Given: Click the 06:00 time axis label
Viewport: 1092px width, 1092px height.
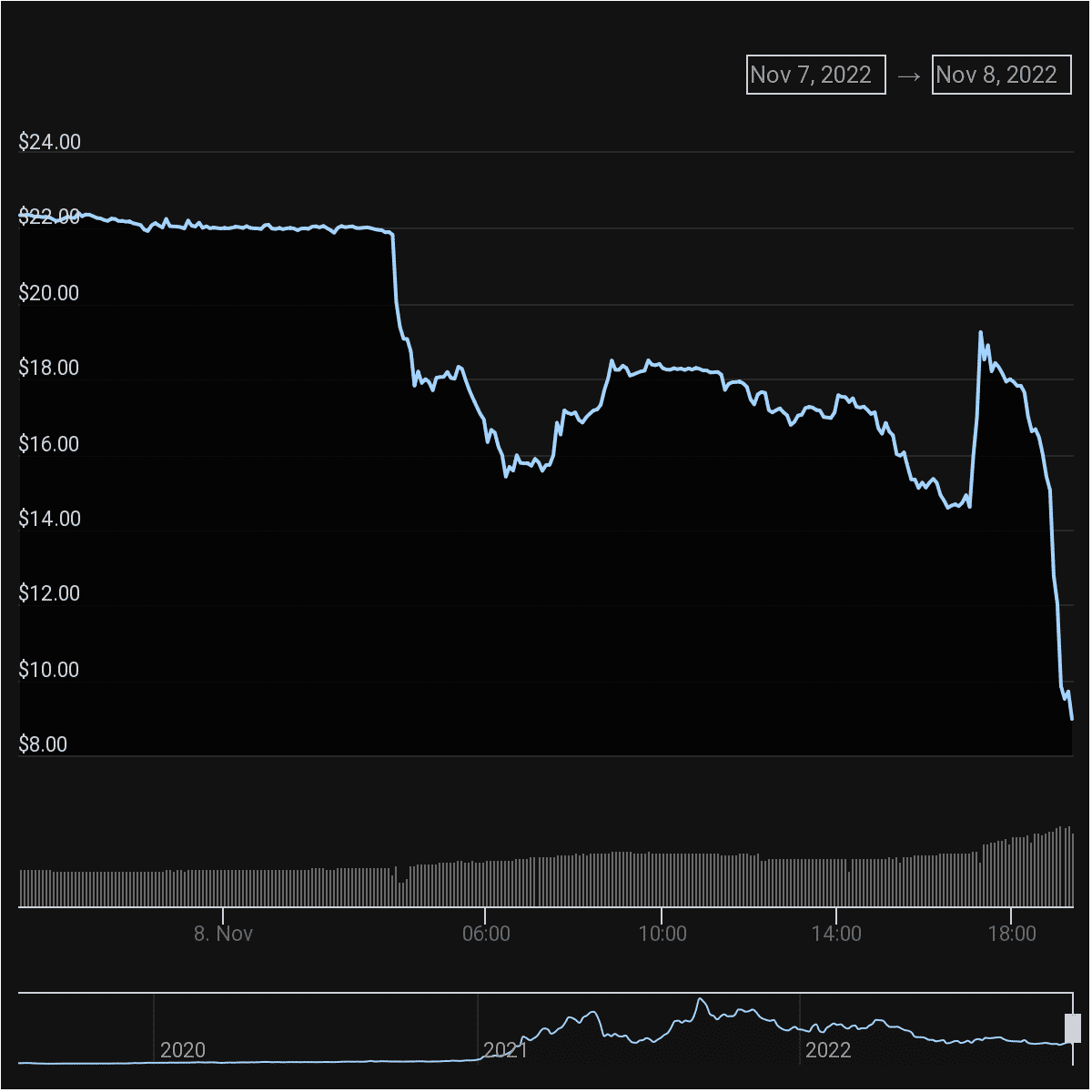Looking at the screenshot, I should point(486,934).
